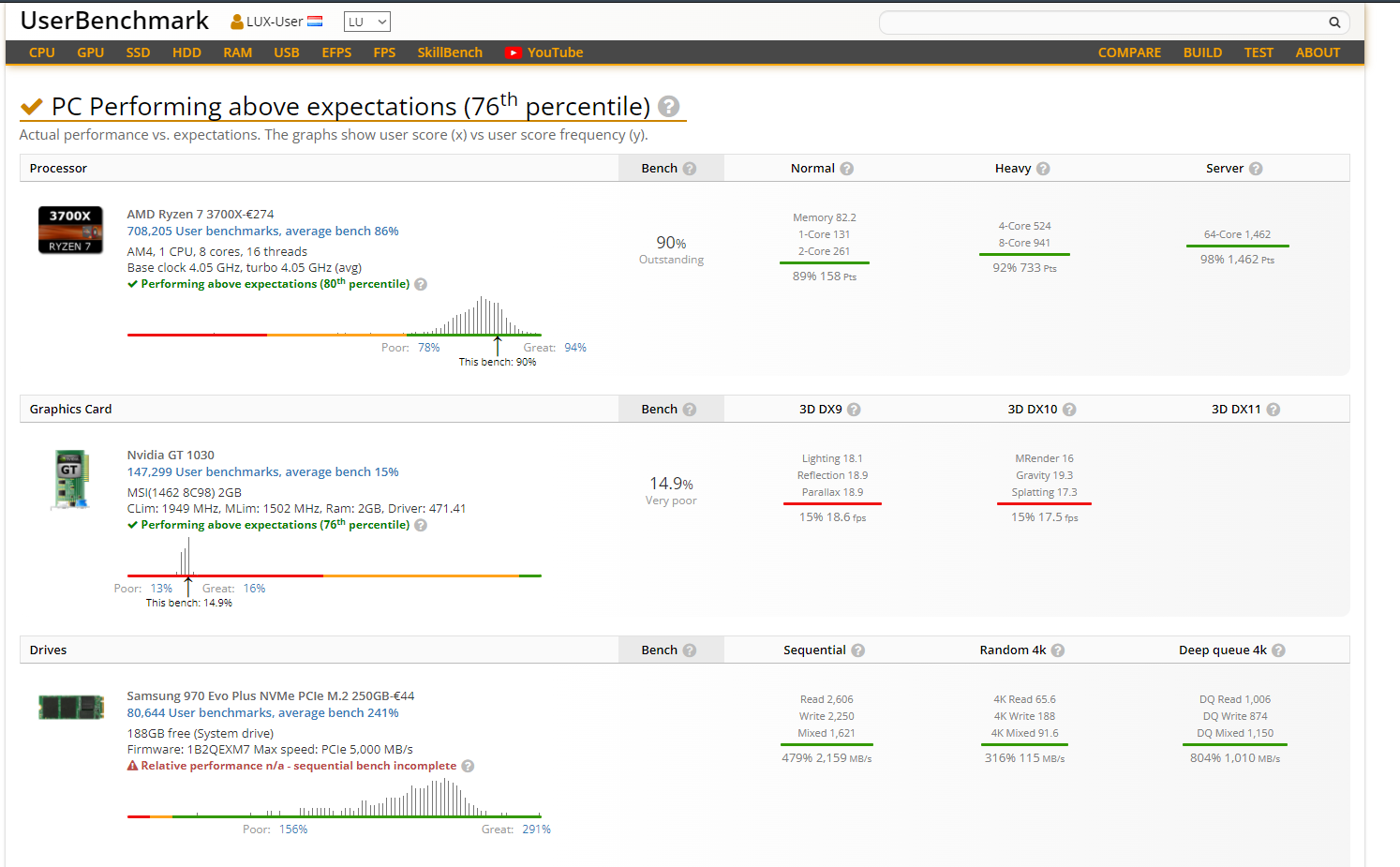The height and width of the screenshot is (867, 1400).
Task: Open 147,299 User benchmarks link
Action: [263, 472]
